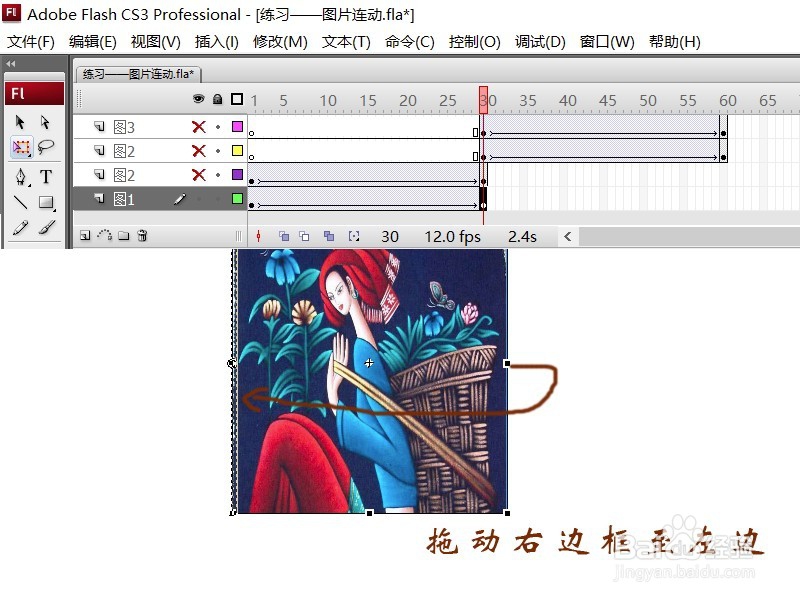Choose the Pen tool
Viewport: 800px width, 600px height.
[21, 177]
